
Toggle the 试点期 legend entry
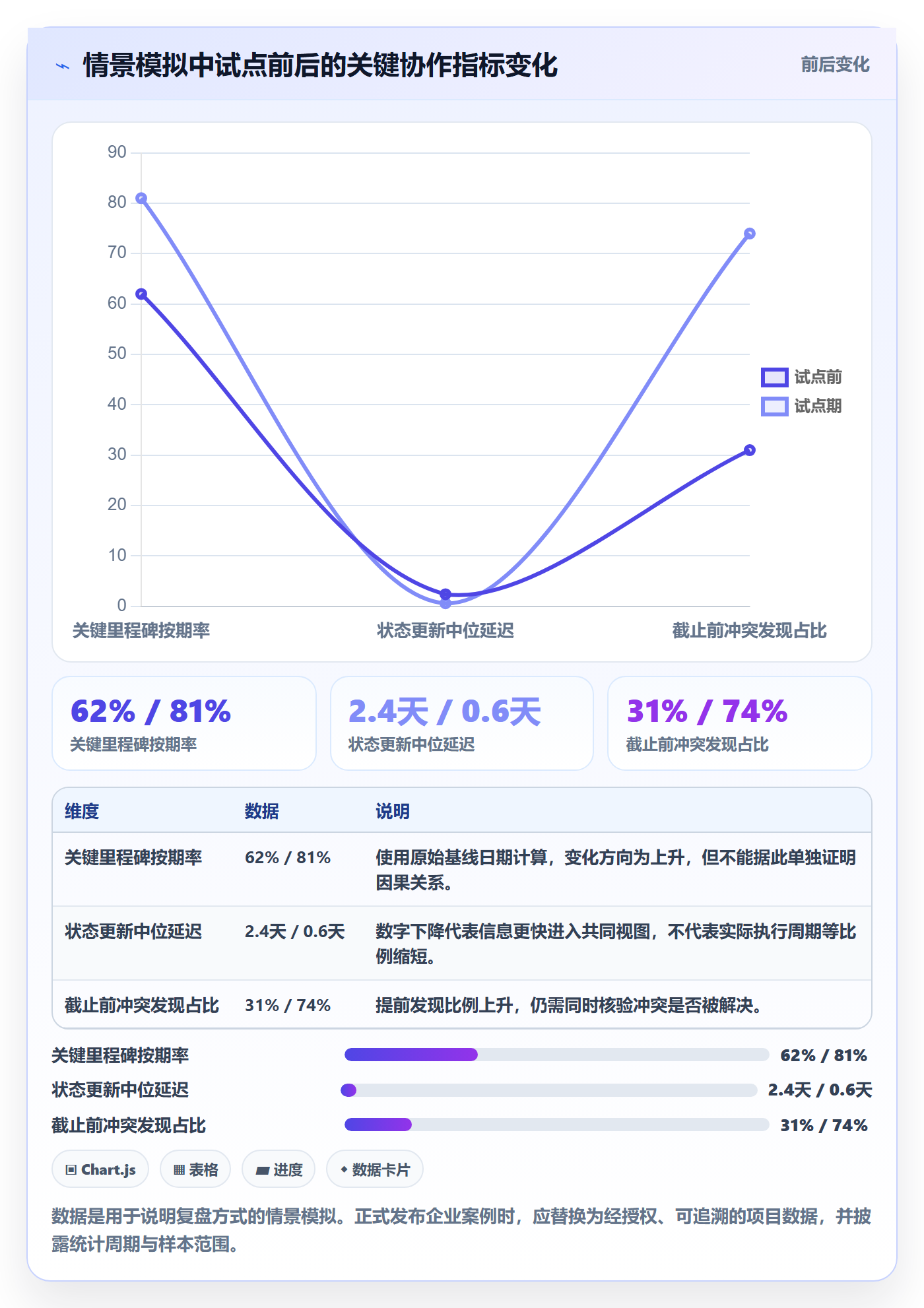point(801,406)
